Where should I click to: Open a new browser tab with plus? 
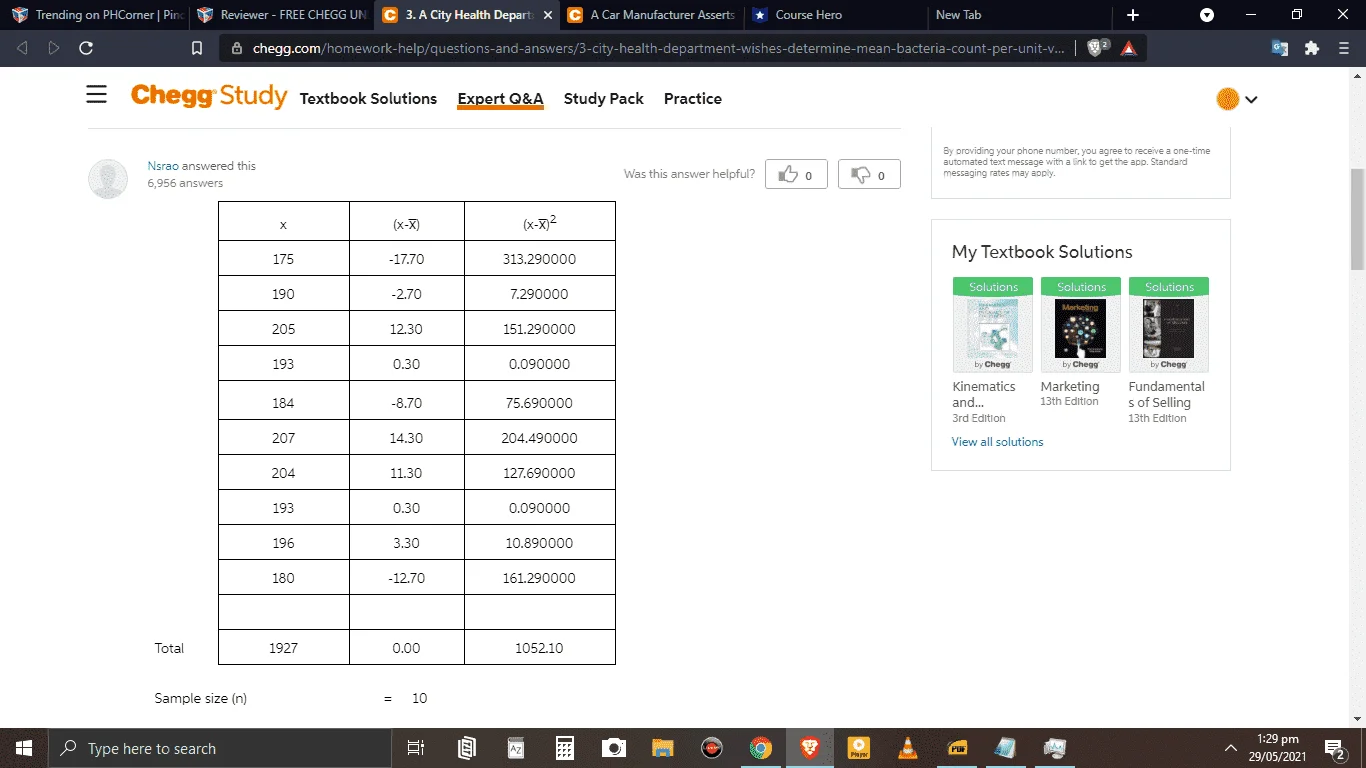tap(1132, 15)
